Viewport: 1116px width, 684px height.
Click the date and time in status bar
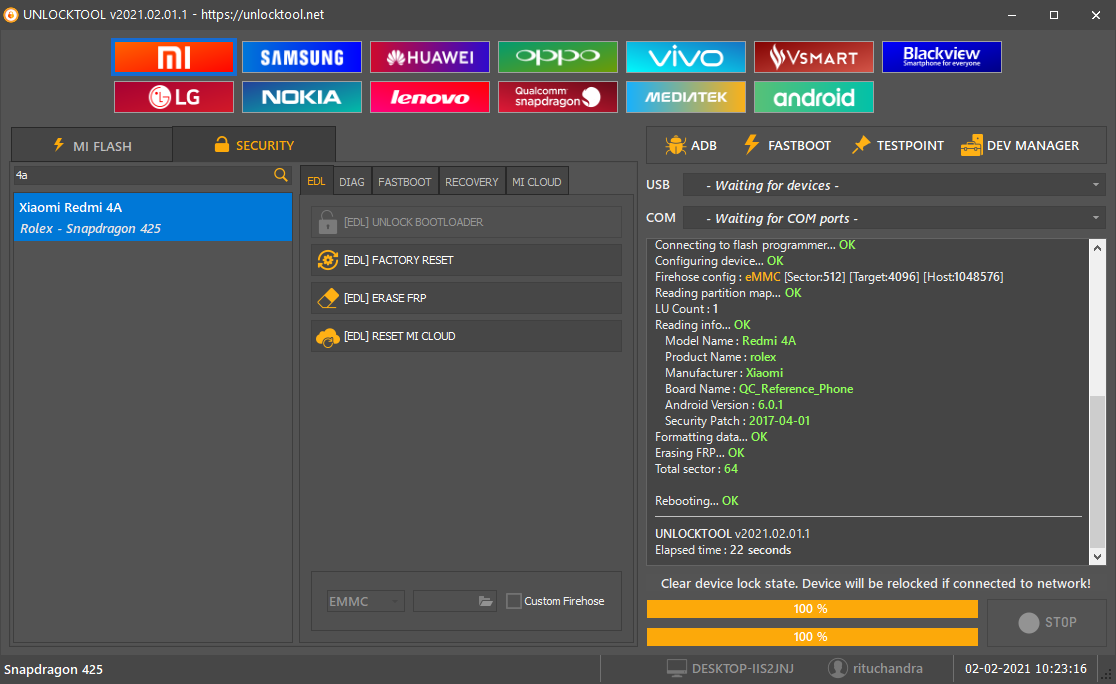(1026, 668)
